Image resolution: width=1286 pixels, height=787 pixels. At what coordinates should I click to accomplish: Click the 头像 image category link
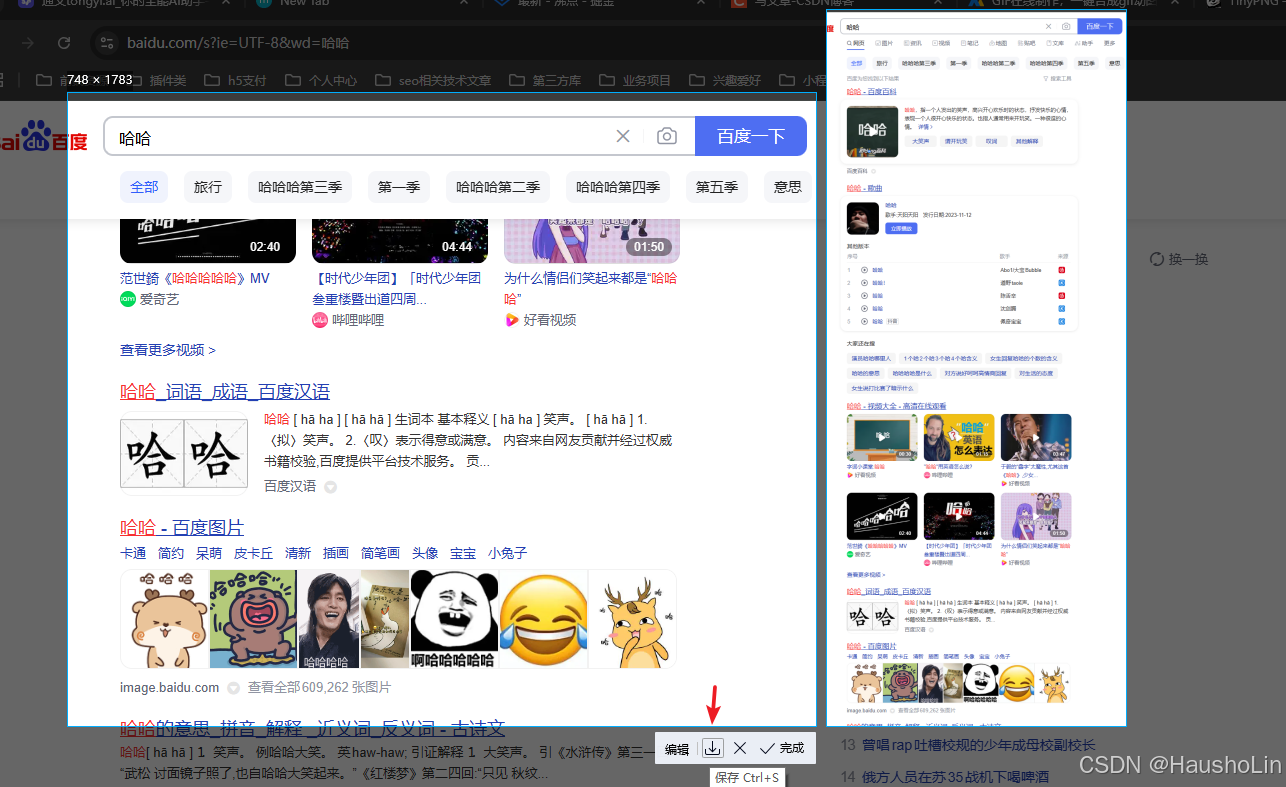pos(425,553)
